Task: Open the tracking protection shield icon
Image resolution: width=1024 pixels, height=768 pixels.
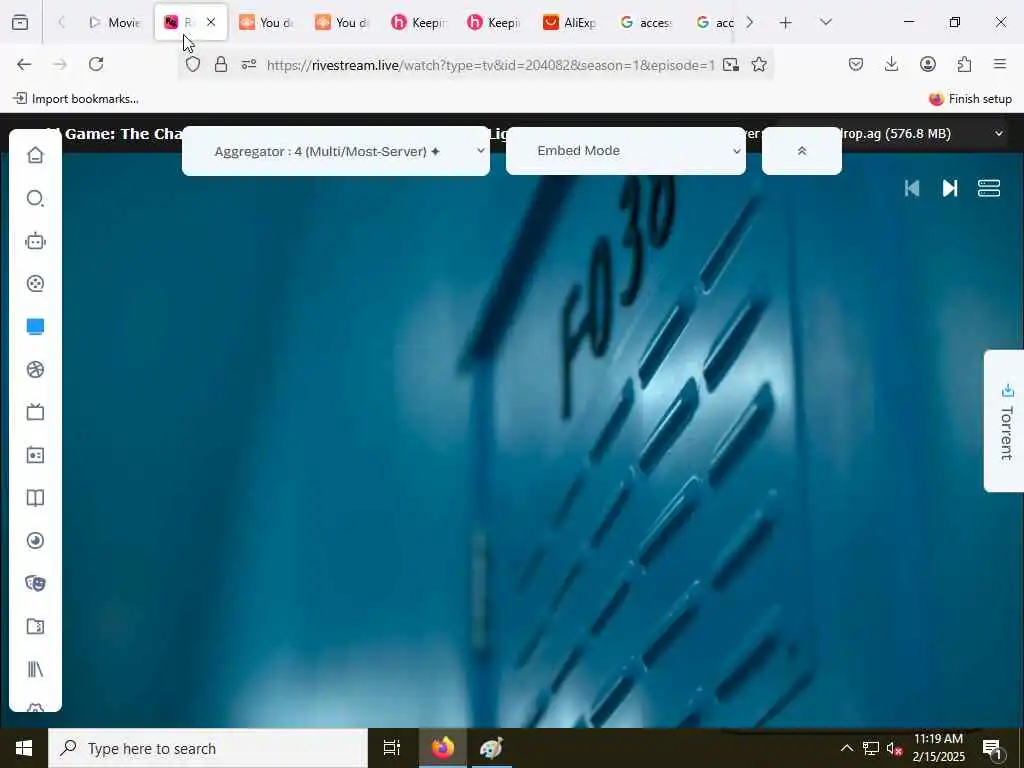Action: 193,64
